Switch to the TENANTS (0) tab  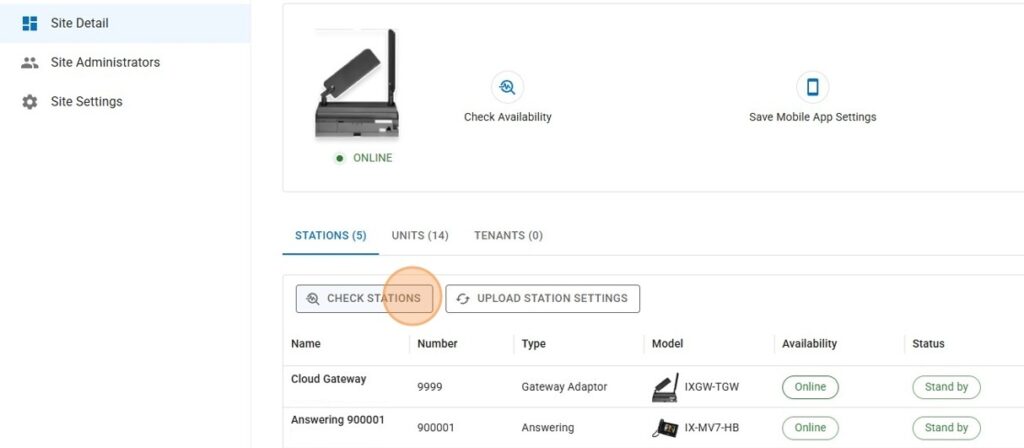pos(508,235)
